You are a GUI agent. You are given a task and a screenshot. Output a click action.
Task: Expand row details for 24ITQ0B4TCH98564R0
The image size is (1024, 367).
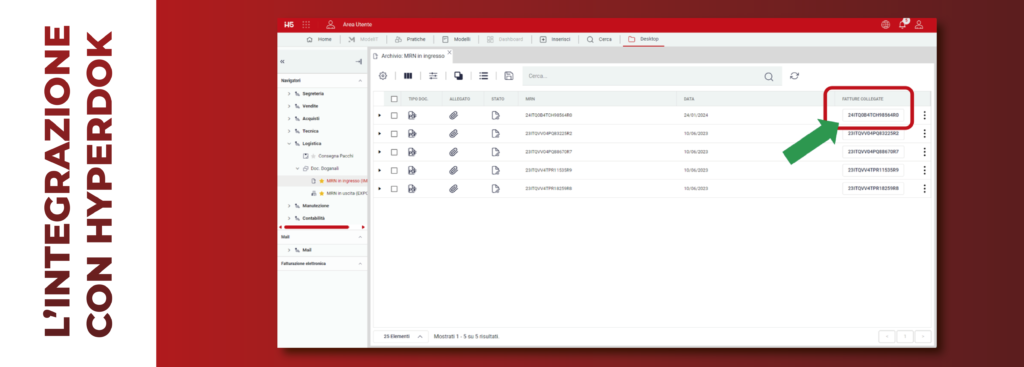click(379, 116)
